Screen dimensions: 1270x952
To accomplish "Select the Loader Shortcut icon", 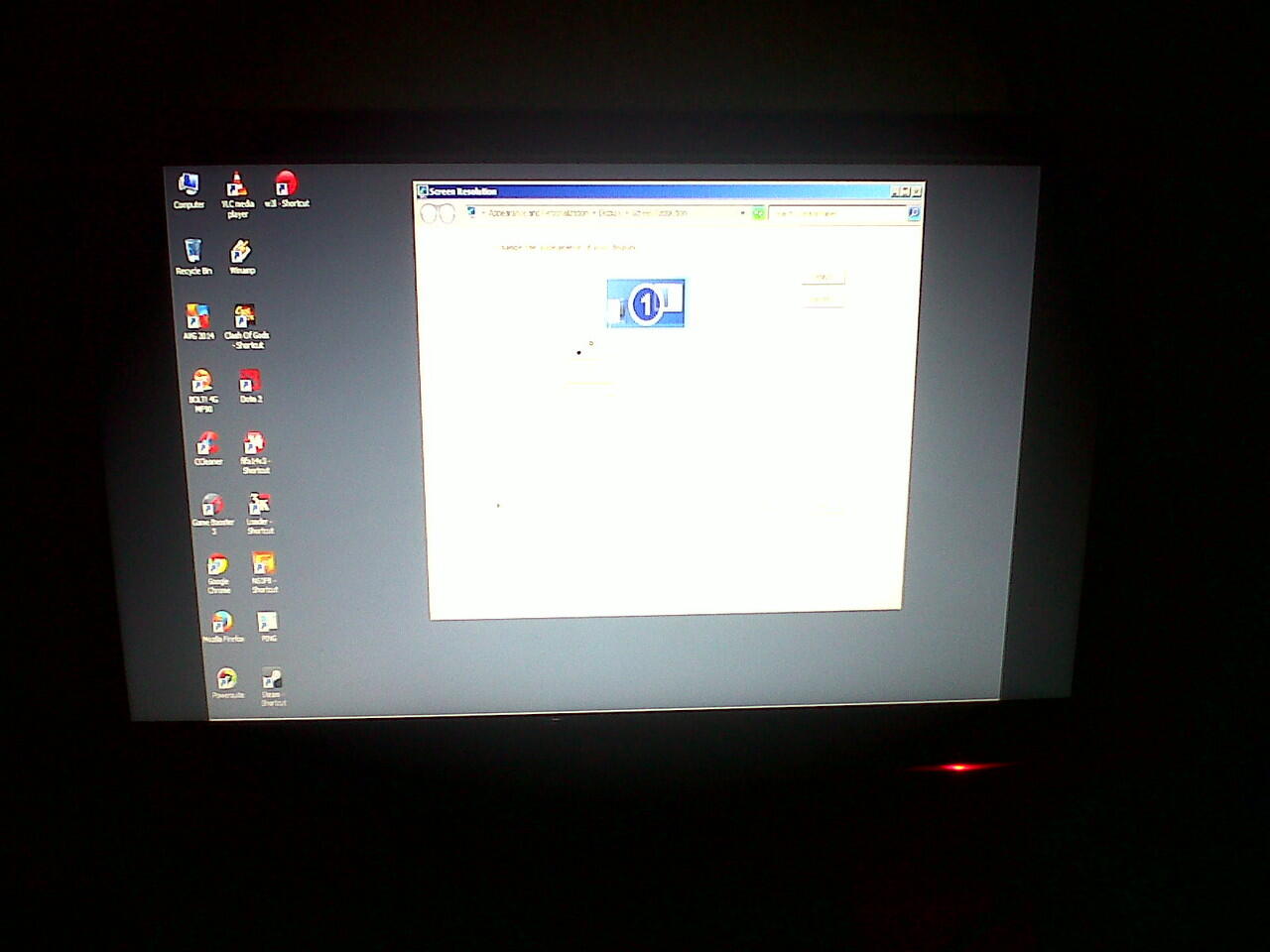I will click(259, 513).
